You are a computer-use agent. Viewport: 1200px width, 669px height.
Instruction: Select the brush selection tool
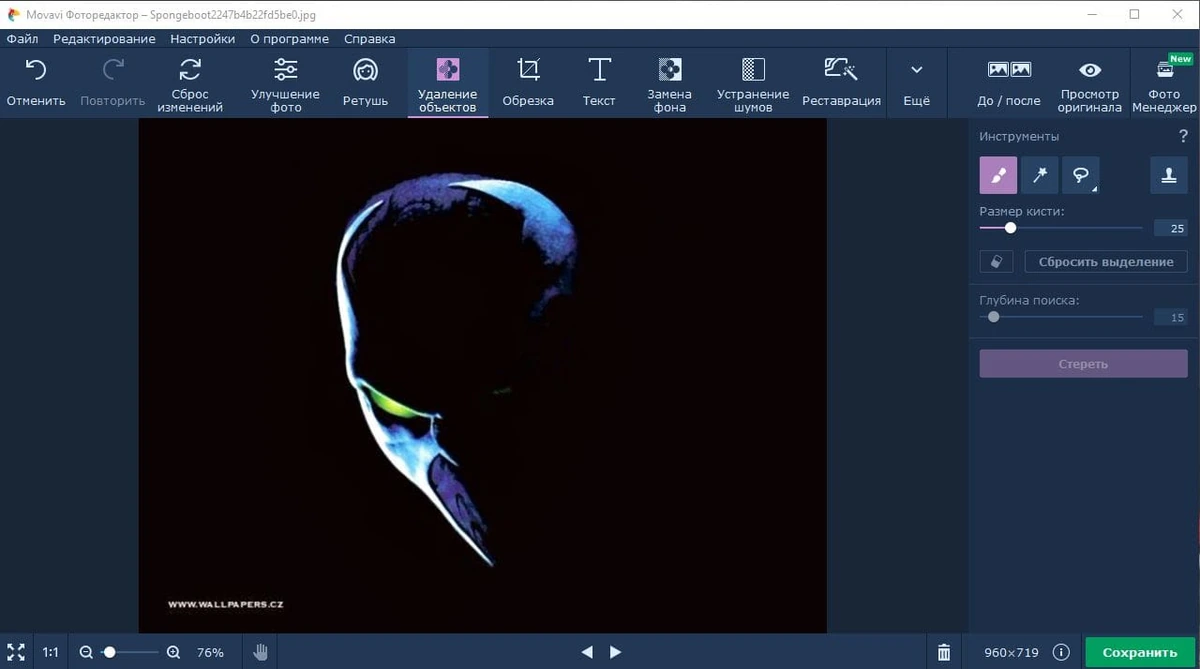click(x=998, y=175)
